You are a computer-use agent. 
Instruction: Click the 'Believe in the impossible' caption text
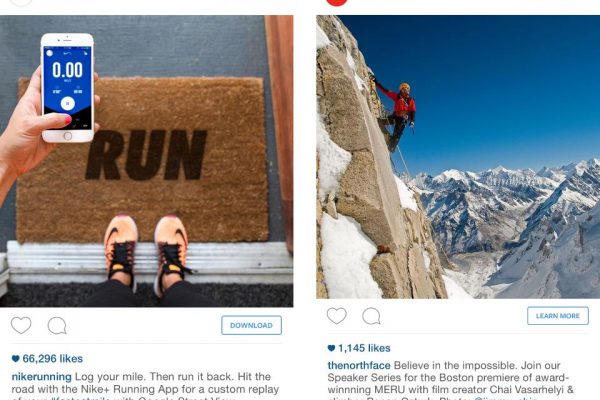tap(455, 365)
